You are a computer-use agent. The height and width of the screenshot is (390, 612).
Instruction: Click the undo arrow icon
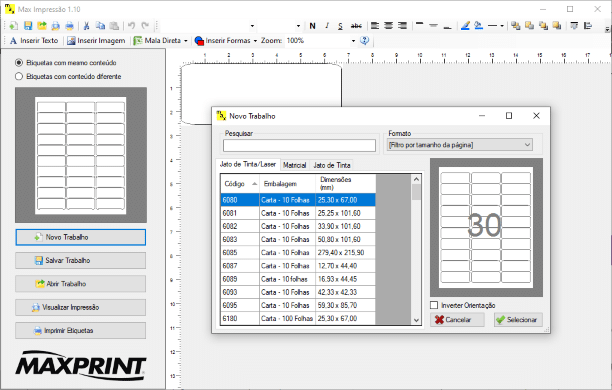[132, 26]
